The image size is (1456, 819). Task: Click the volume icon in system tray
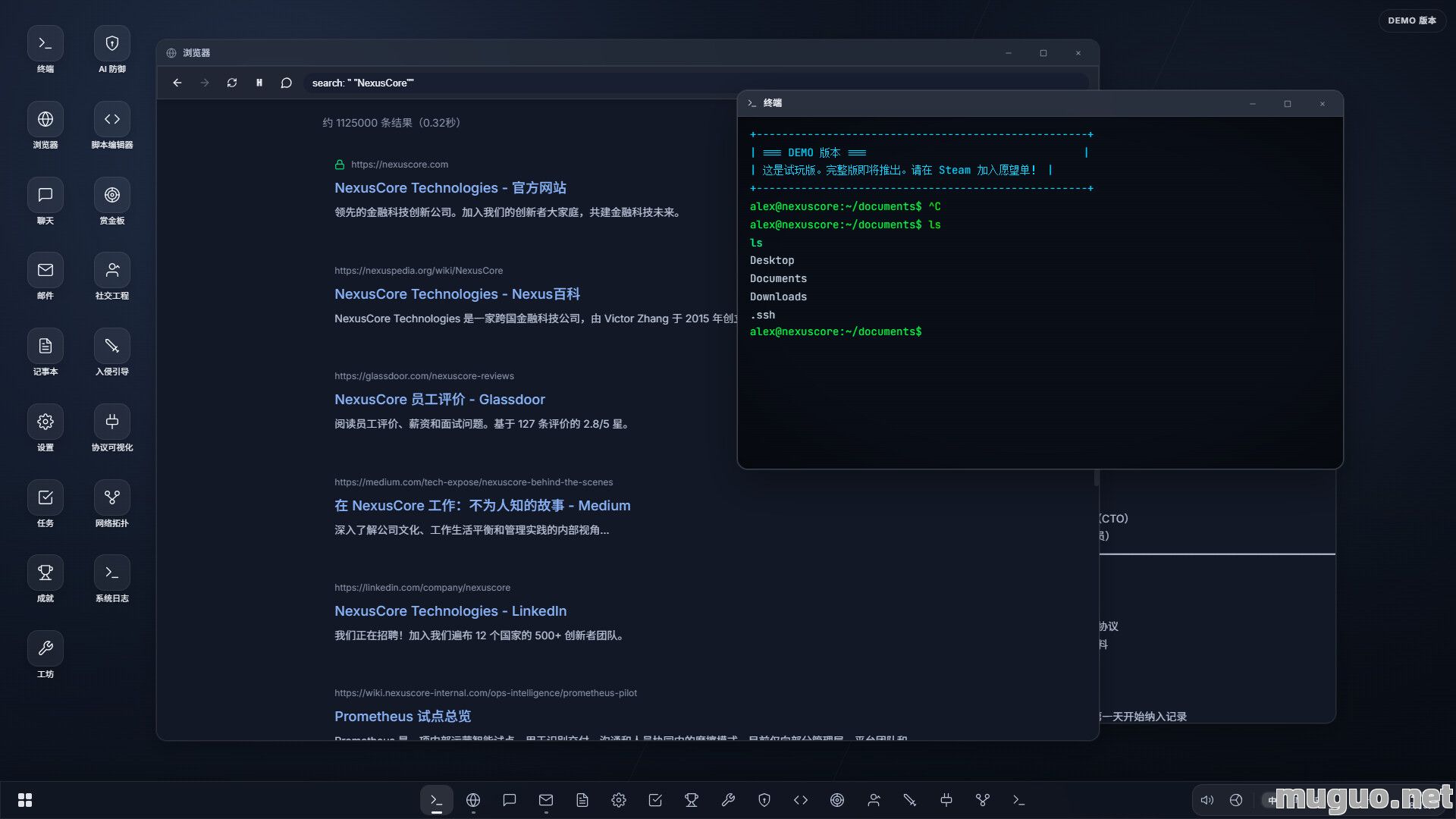tap(1207, 800)
